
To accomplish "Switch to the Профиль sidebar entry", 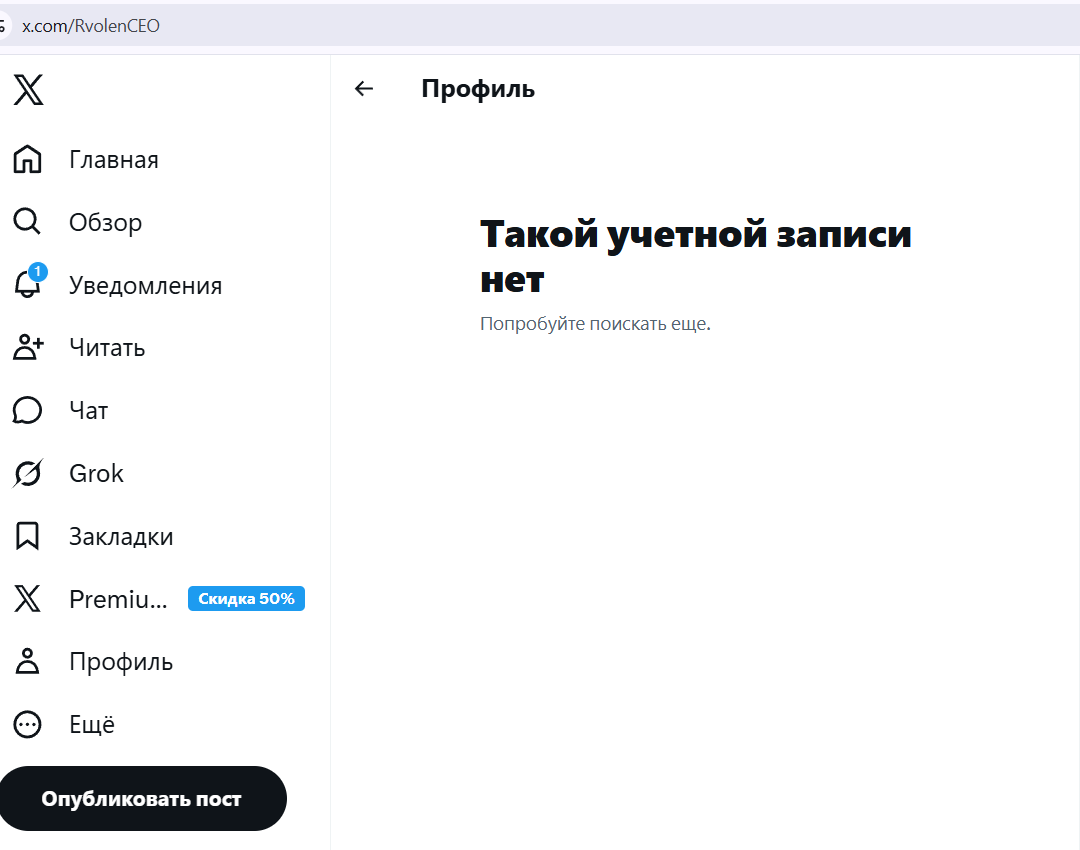I will click(120, 661).
